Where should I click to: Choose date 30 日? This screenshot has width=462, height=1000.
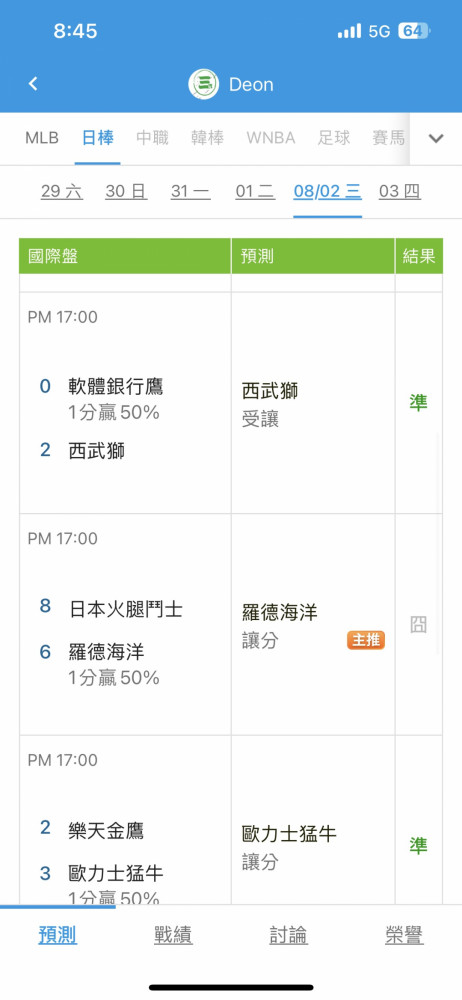coord(126,191)
